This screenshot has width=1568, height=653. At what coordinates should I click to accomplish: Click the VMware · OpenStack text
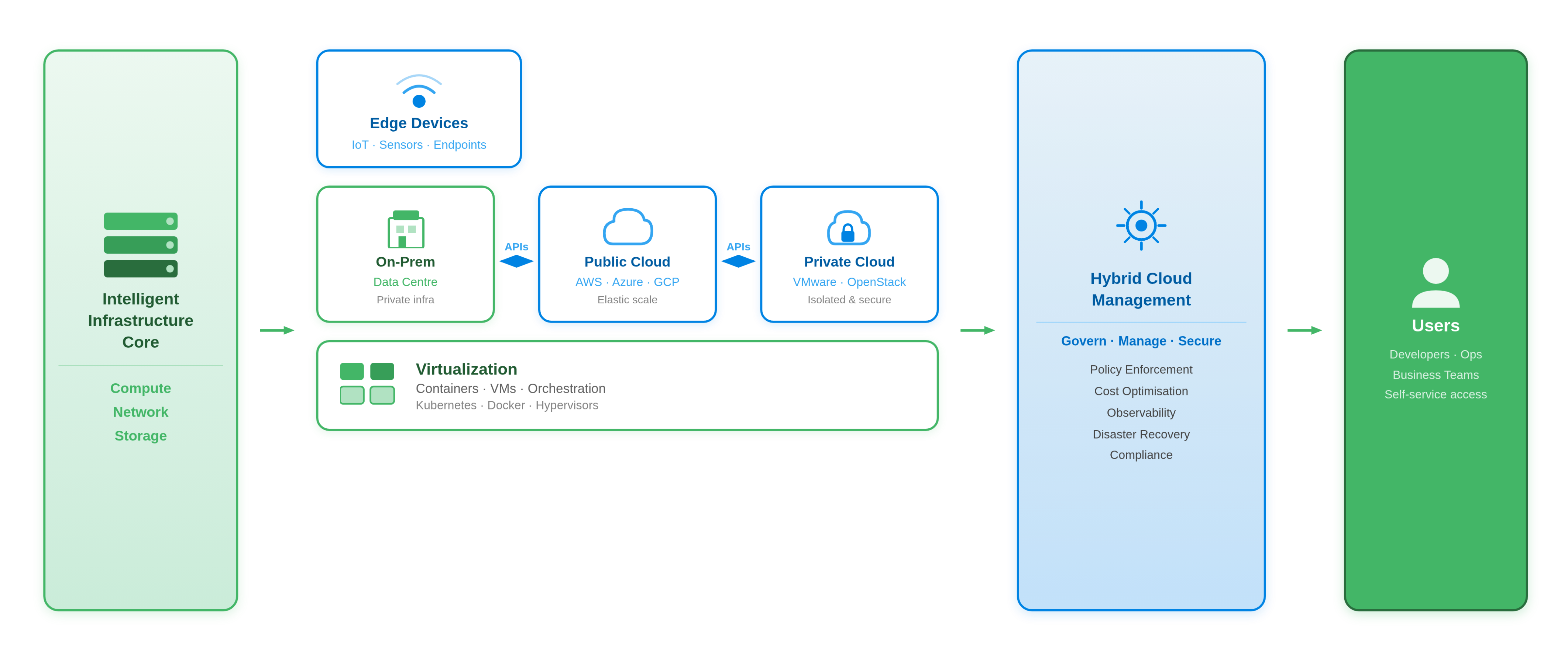[849, 282]
